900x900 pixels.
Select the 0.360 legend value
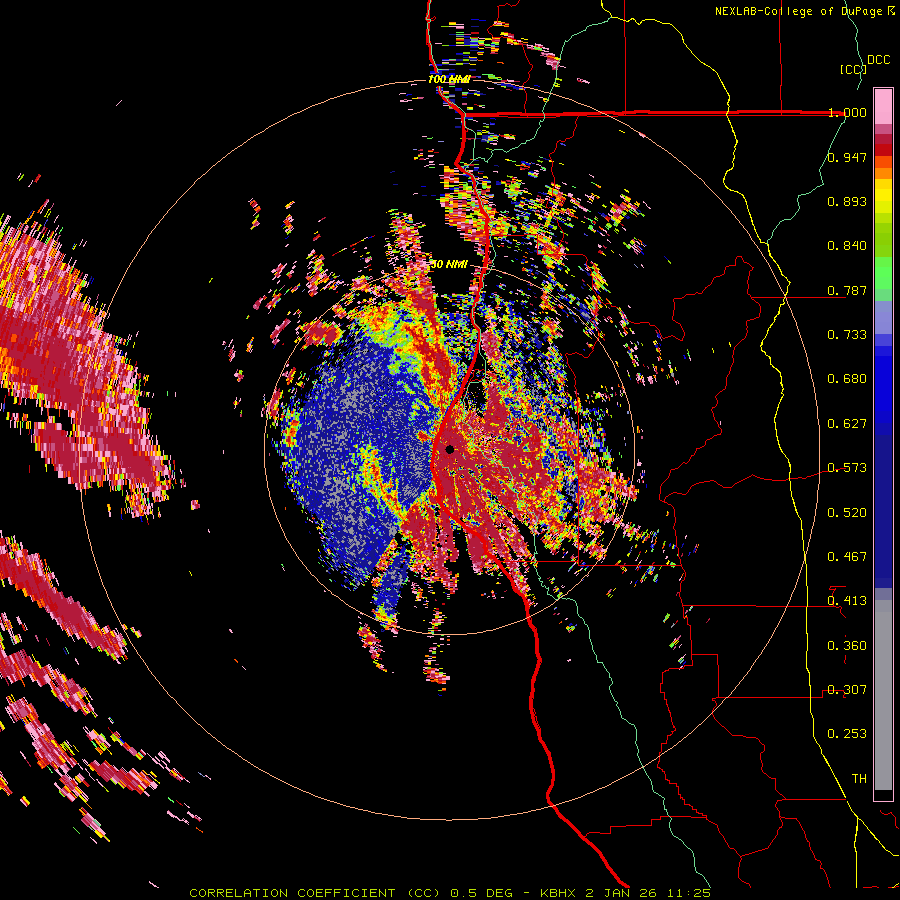(x=847, y=646)
